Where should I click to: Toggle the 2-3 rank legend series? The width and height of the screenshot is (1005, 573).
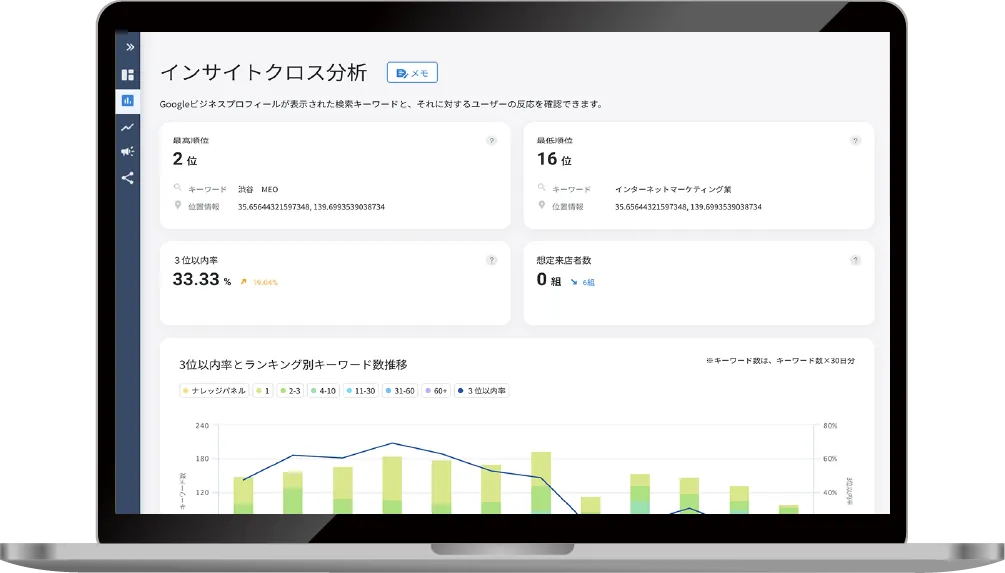pos(290,390)
